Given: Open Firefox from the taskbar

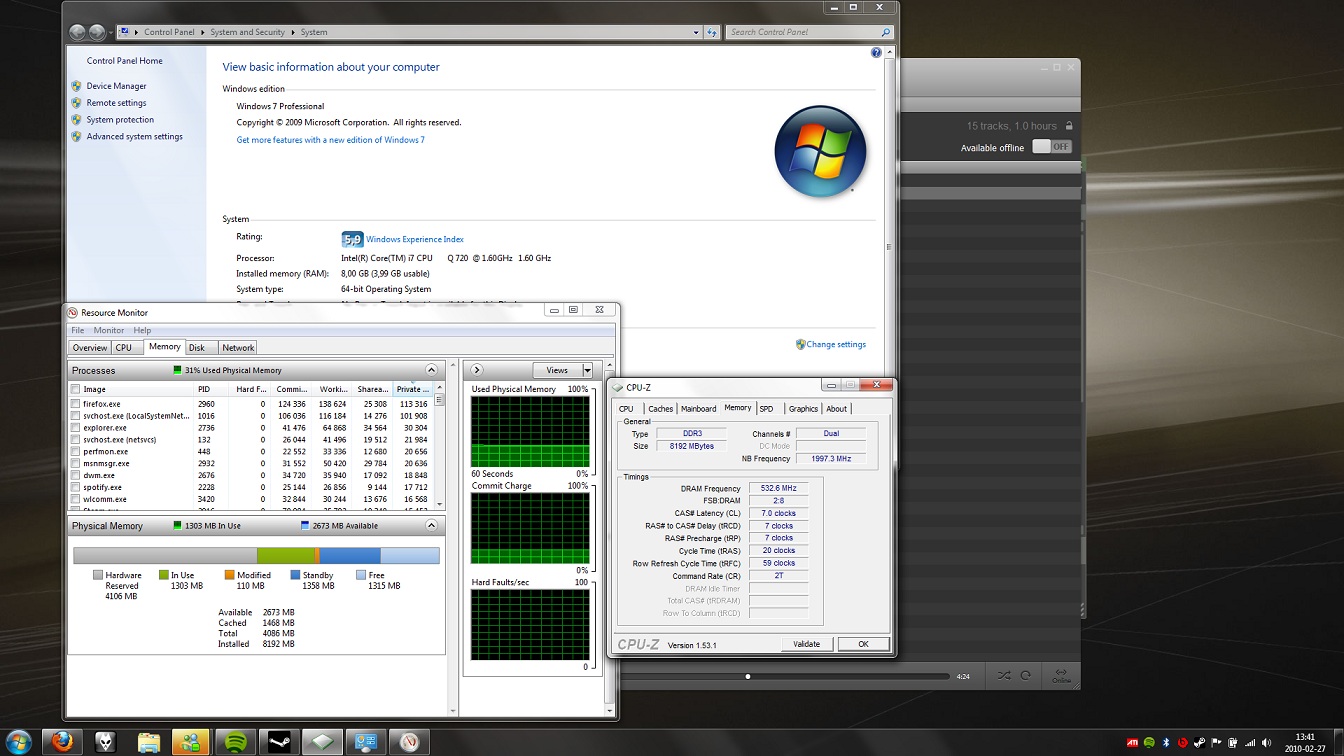Looking at the screenshot, I should [x=62, y=742].
